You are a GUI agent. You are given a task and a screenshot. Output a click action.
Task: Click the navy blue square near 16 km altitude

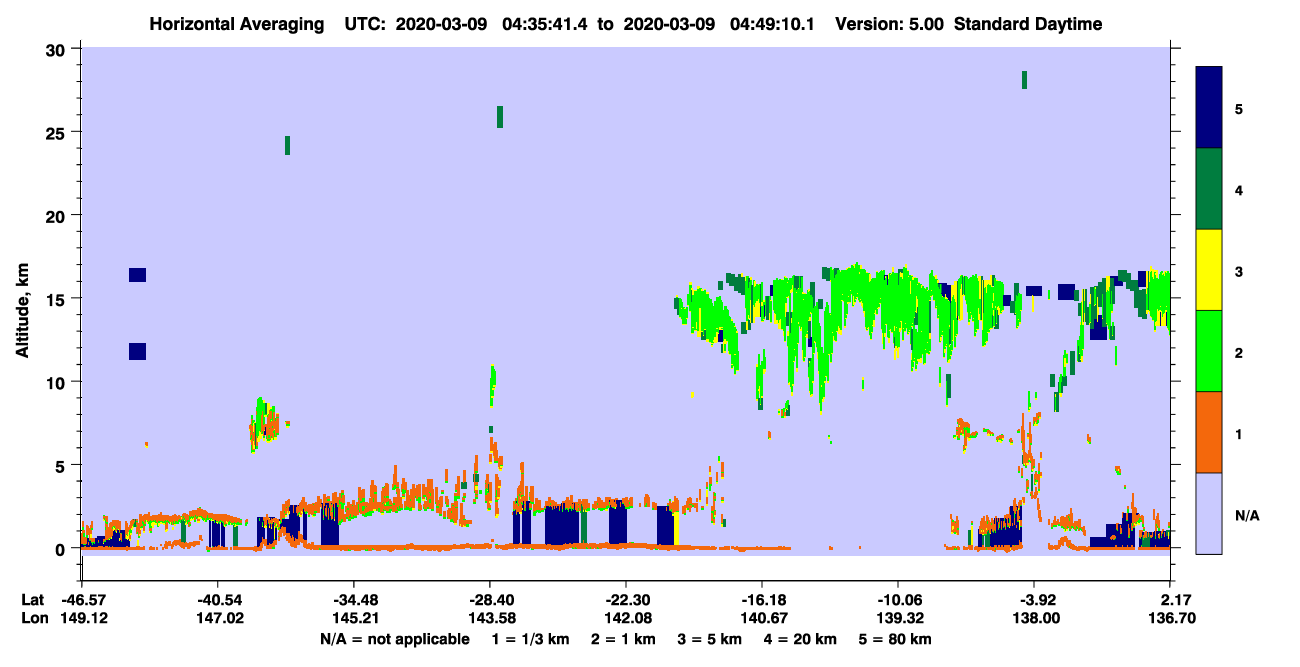tap(137, 275)
